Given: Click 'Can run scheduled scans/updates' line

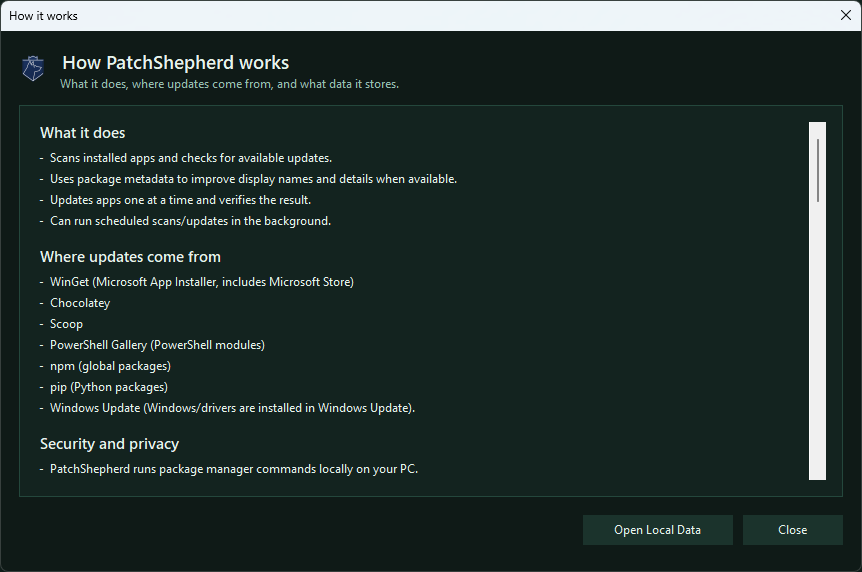Looking at the screenshot, I should (190, 221).
